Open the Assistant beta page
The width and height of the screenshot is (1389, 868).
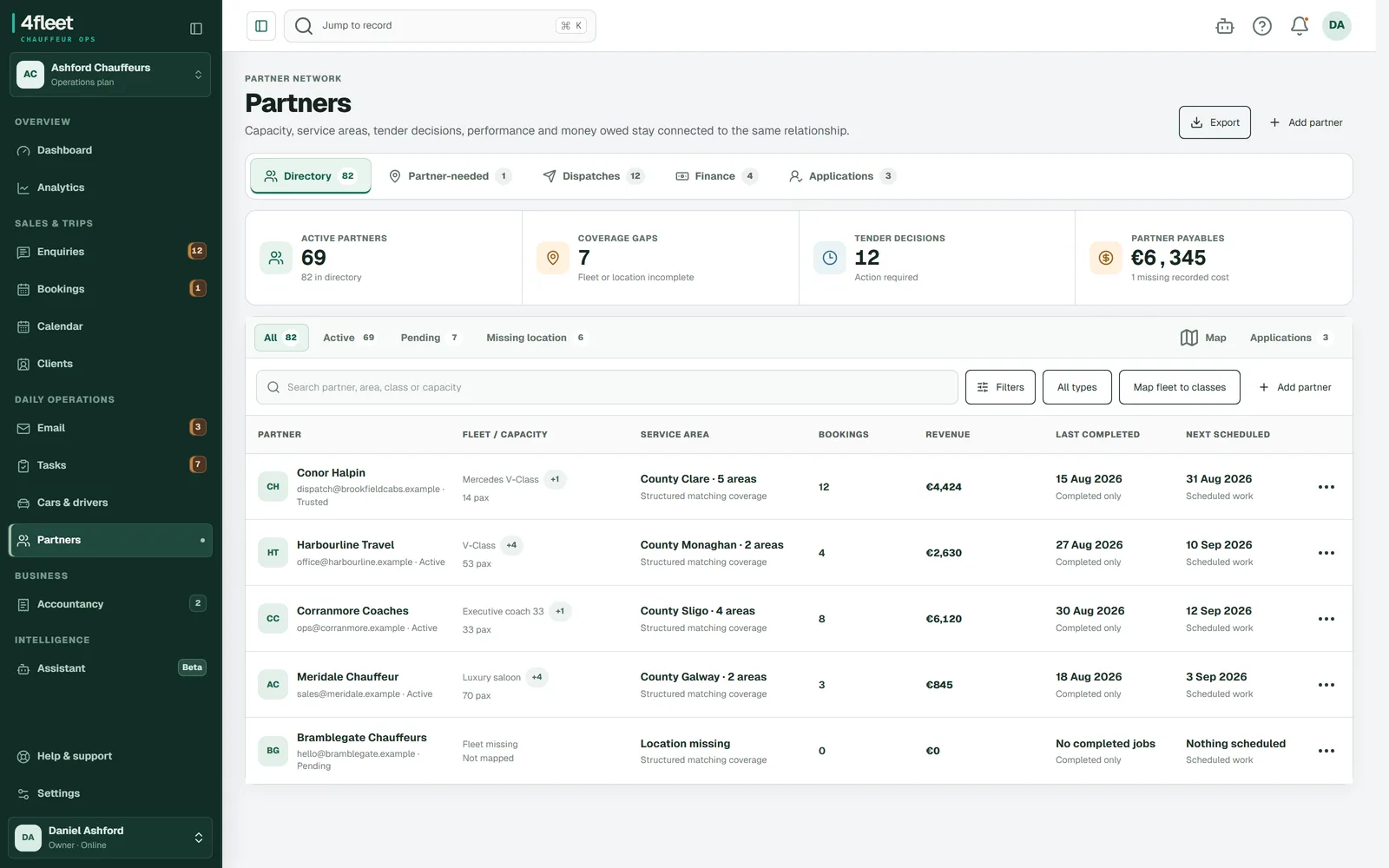pos(110,668)
